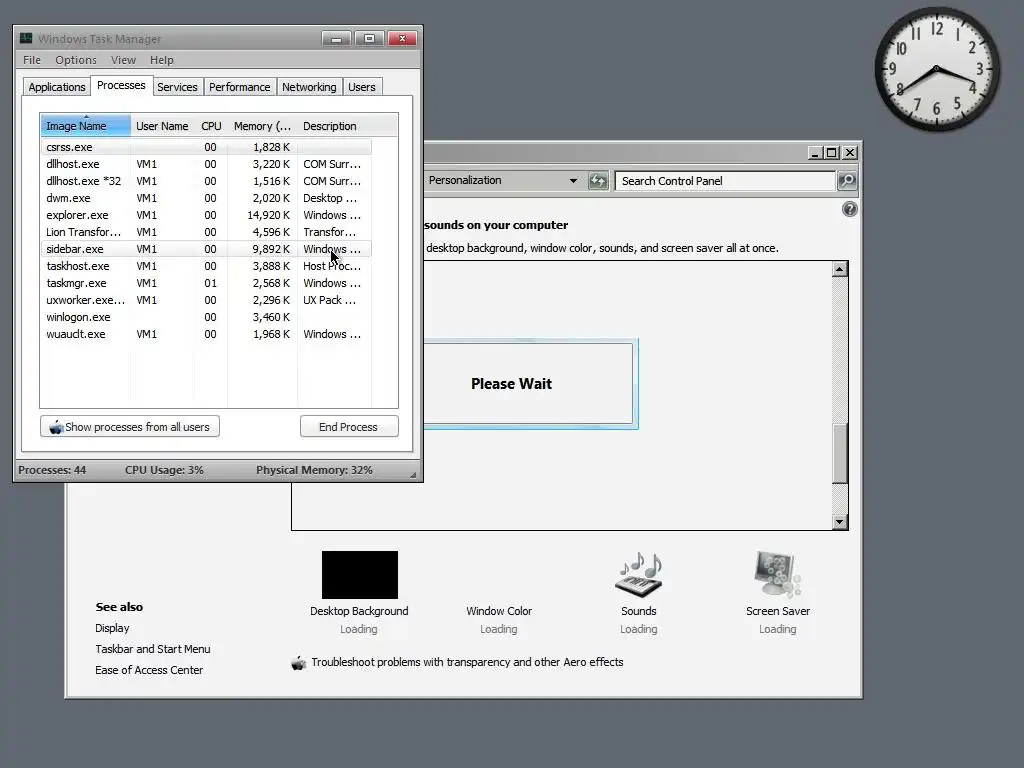Open the Desktop Background black thumbnail
Image resolution: width=1024 pixels, height=768 pixels.
[x=359, y=575]
